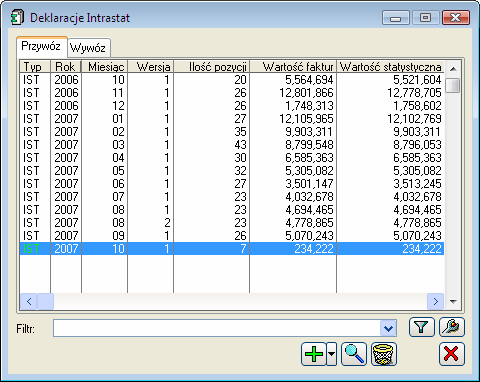Viewport: 480px width, 382px height.
Task: Click the vertical scrollbar down arrow
Action: click(453, 301)
